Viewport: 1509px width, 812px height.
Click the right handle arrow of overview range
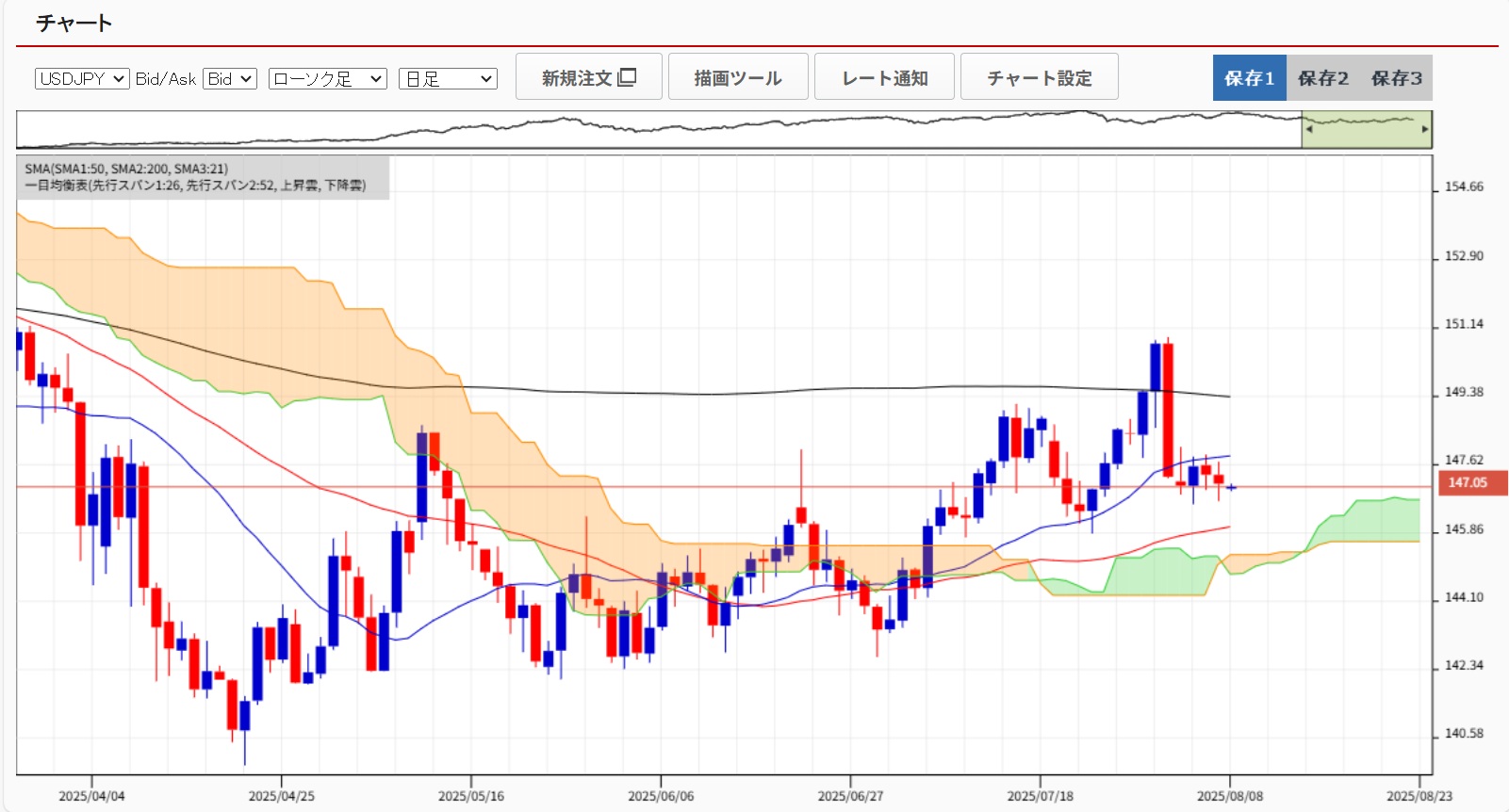(x=1424, y=129)
